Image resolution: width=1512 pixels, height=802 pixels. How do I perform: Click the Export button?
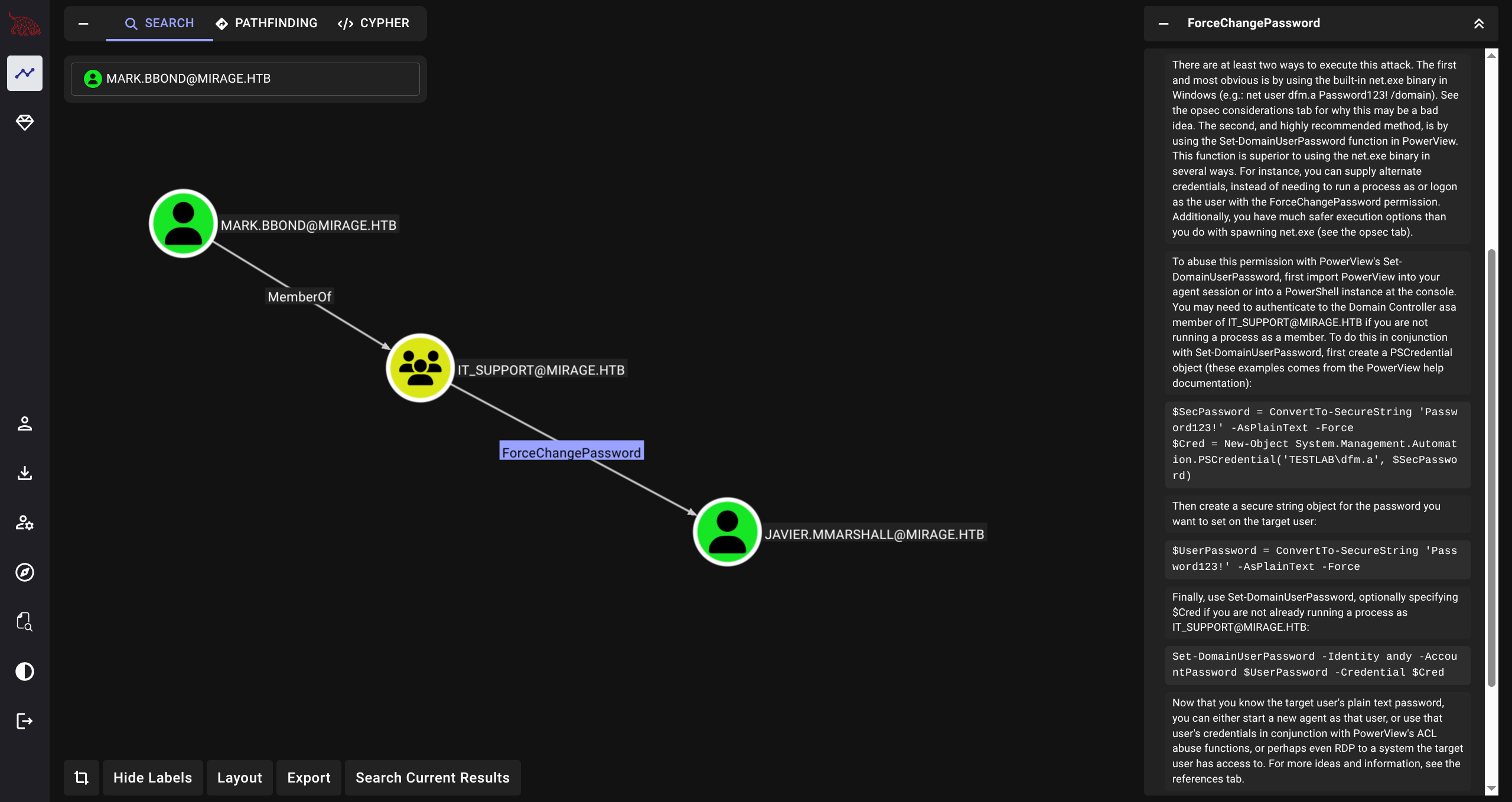click(308, 778)
